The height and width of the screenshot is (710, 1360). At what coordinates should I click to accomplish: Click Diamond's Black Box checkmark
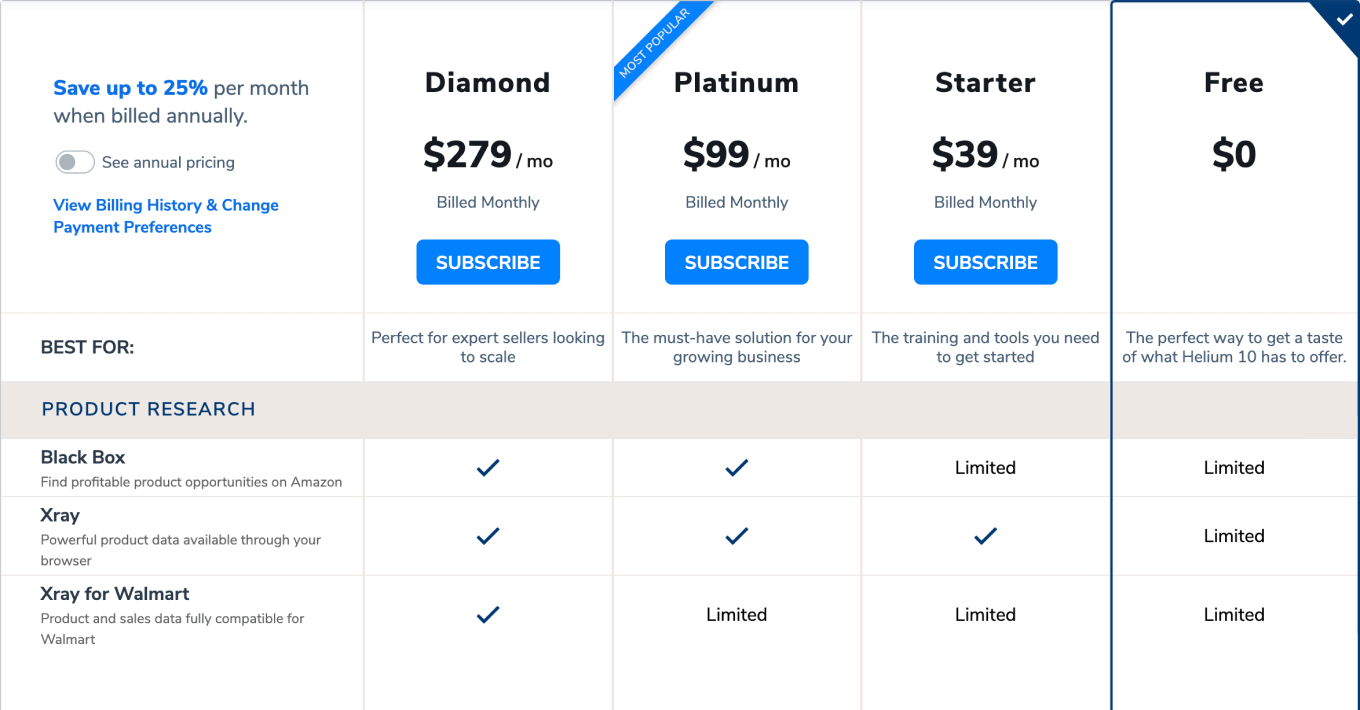pyautogui.click(x=488, y=467)
